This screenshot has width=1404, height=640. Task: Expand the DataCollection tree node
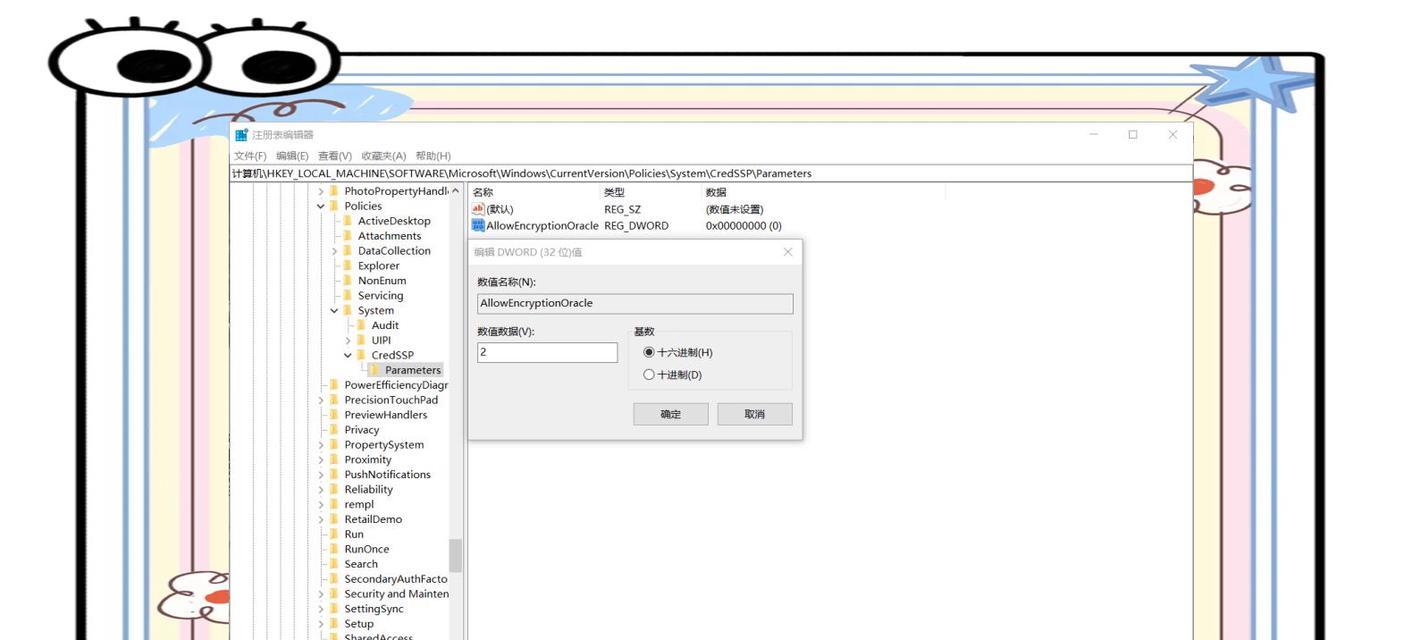(x=335, y=251)
